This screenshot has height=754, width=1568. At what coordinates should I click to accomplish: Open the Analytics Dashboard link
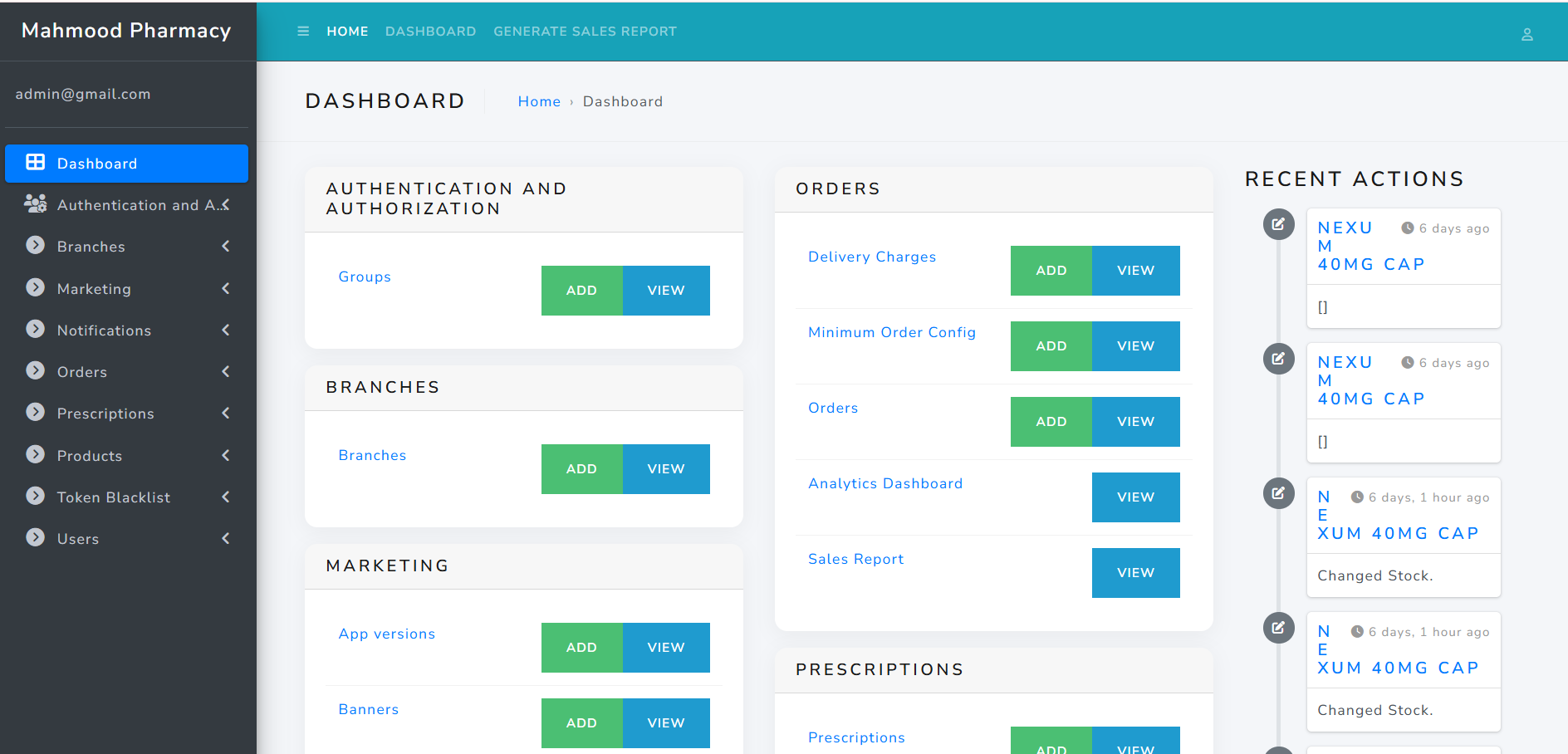click(x=885, y=483)
